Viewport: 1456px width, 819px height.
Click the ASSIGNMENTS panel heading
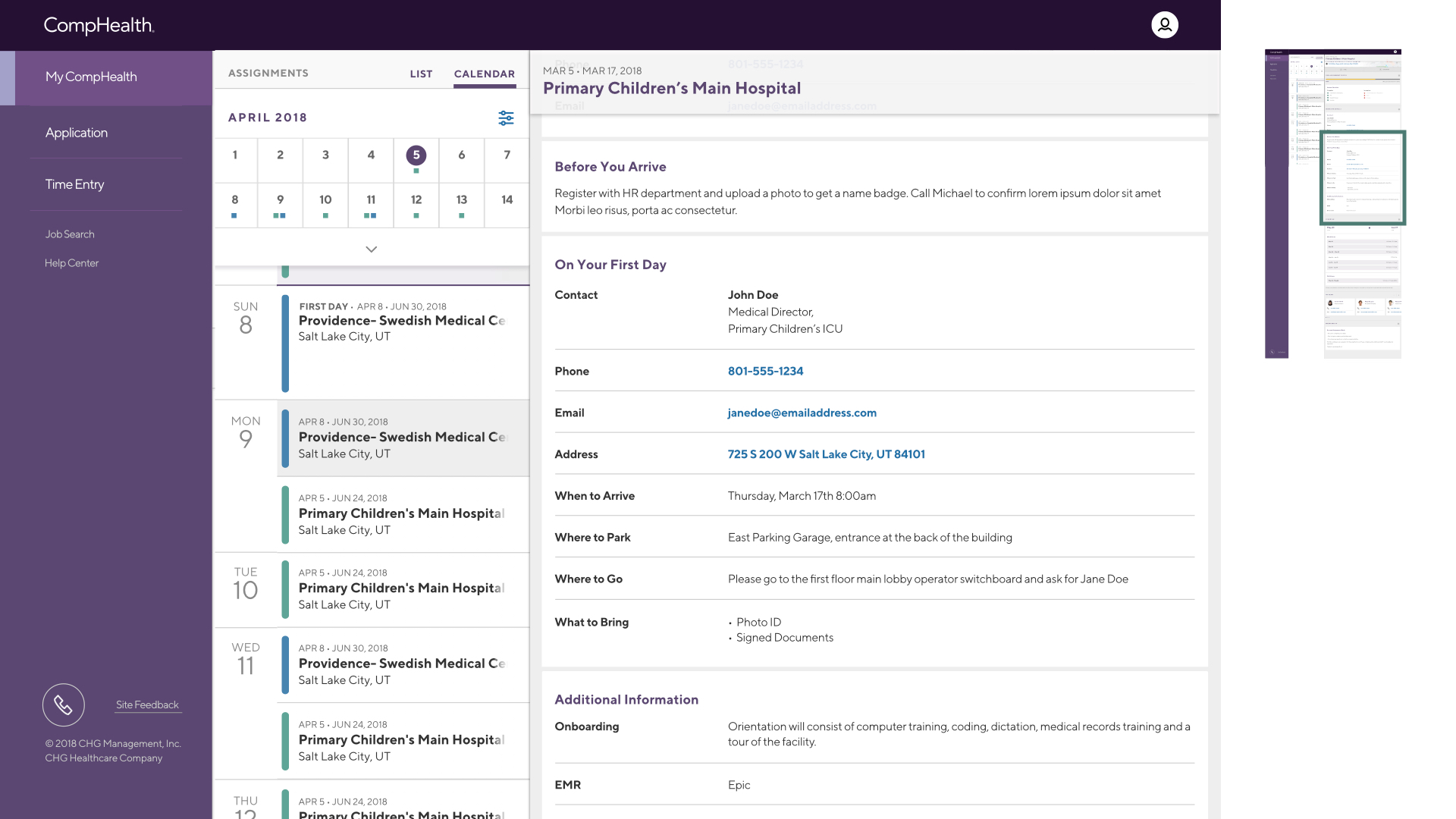click(x=268, y=74)
